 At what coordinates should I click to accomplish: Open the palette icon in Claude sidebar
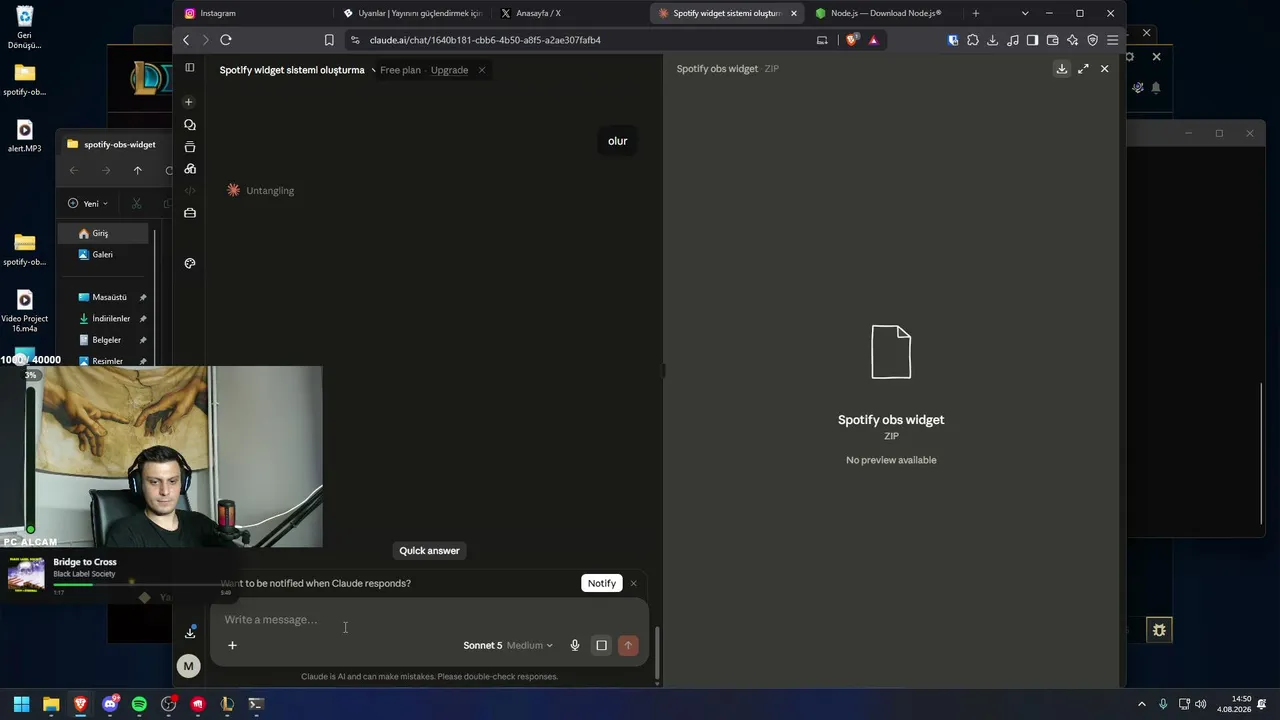pos(189,263)
